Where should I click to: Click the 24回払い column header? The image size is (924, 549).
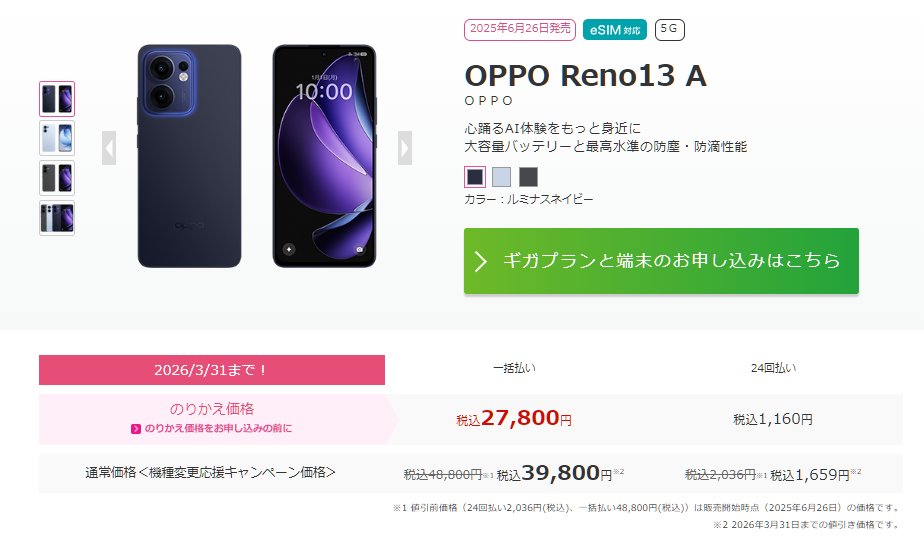point(773,368)
